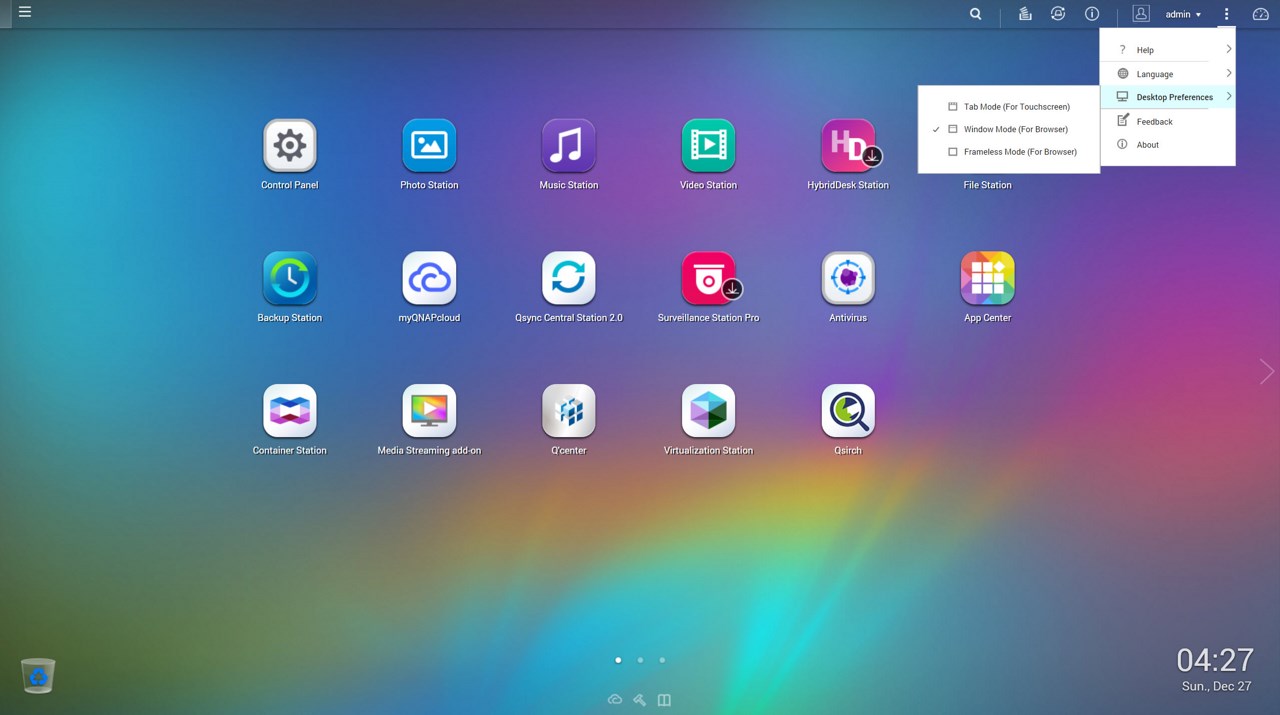Viewport: 1280px width, 715px height.
Task: Launch Surveillance Station Pro
Action: click(708, 278)
